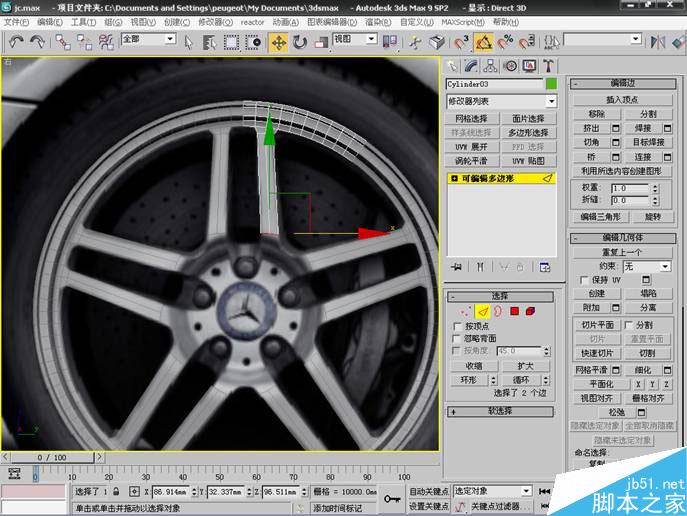The height and width of the screenshot is (516, 687).
Task: Toggle the 忽略背面 checkbox
Action: 457,339
